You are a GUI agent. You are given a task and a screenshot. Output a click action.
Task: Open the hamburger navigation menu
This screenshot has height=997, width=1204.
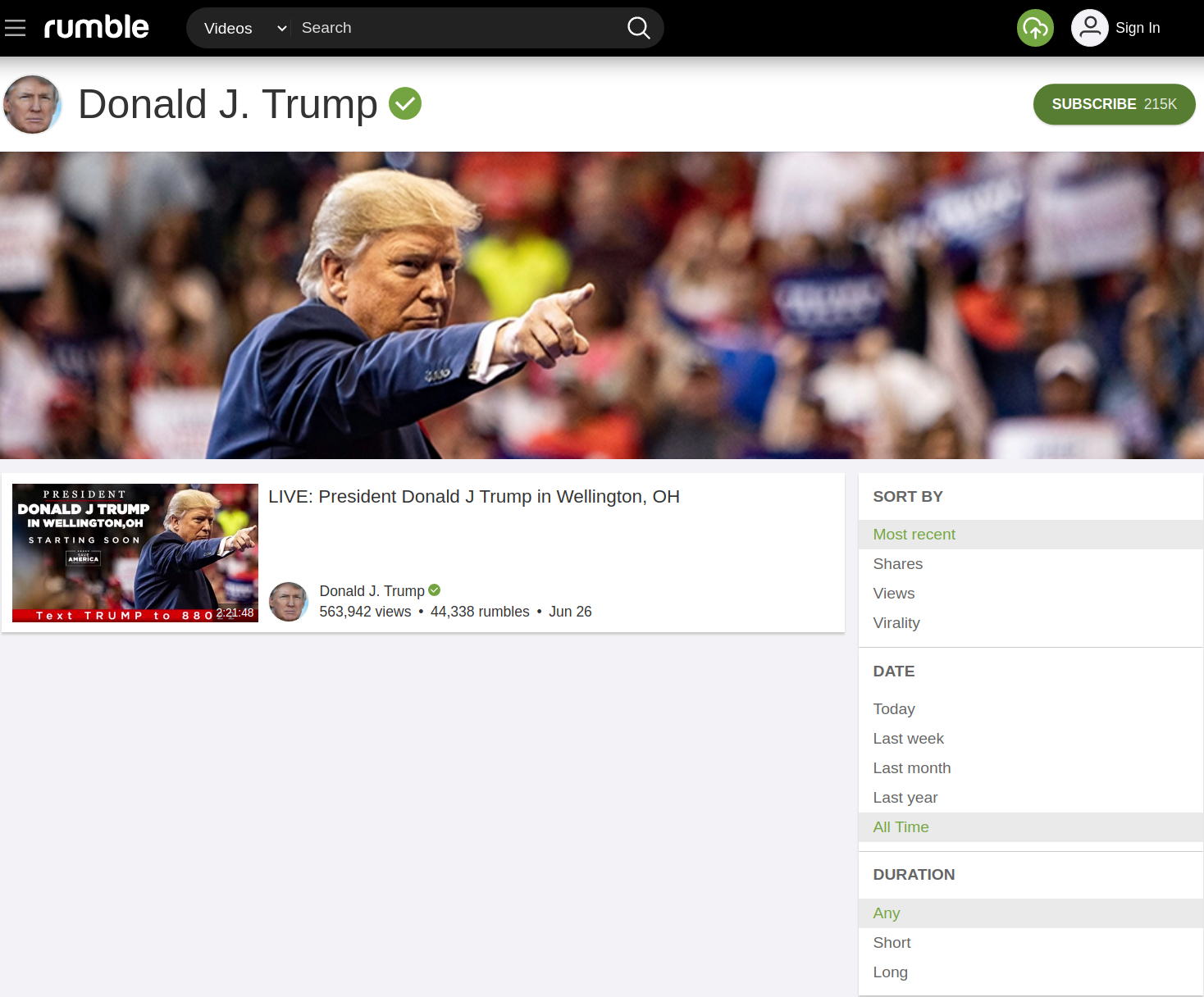tap(16, 28)
